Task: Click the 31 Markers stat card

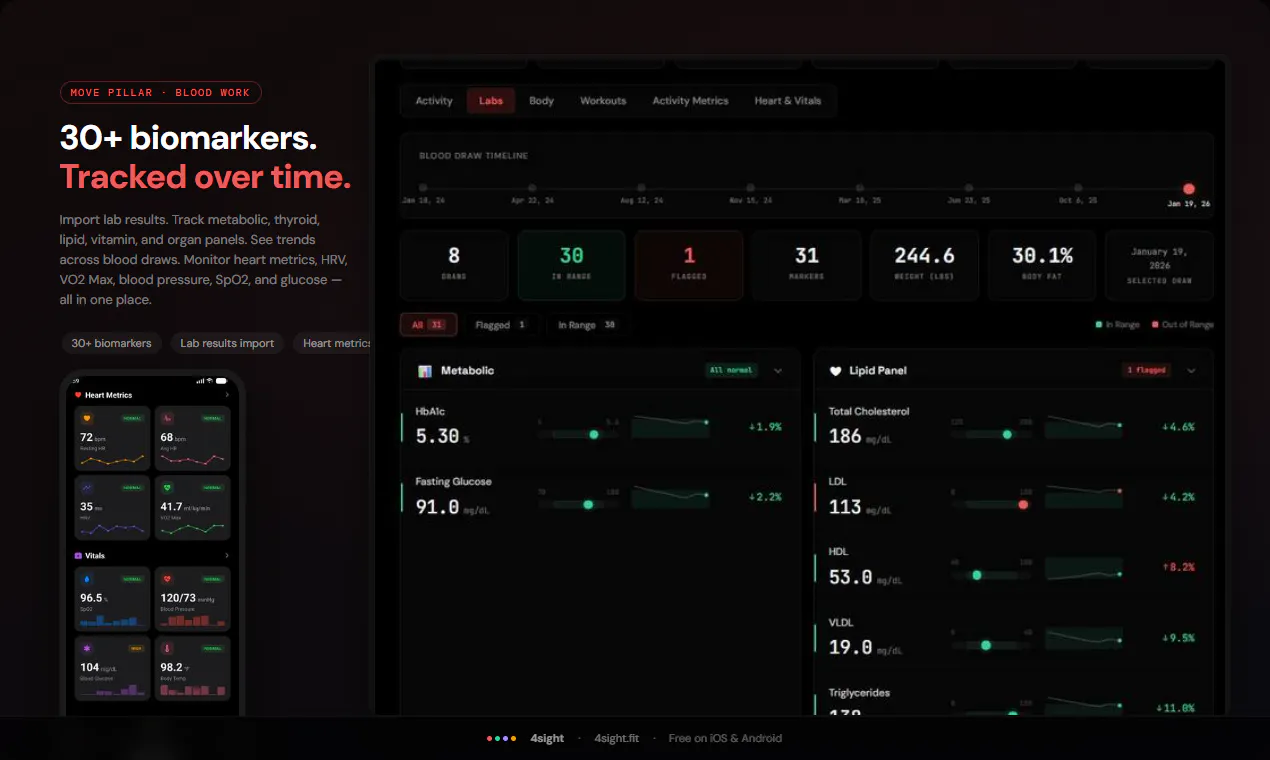Action: click(807, 265)
